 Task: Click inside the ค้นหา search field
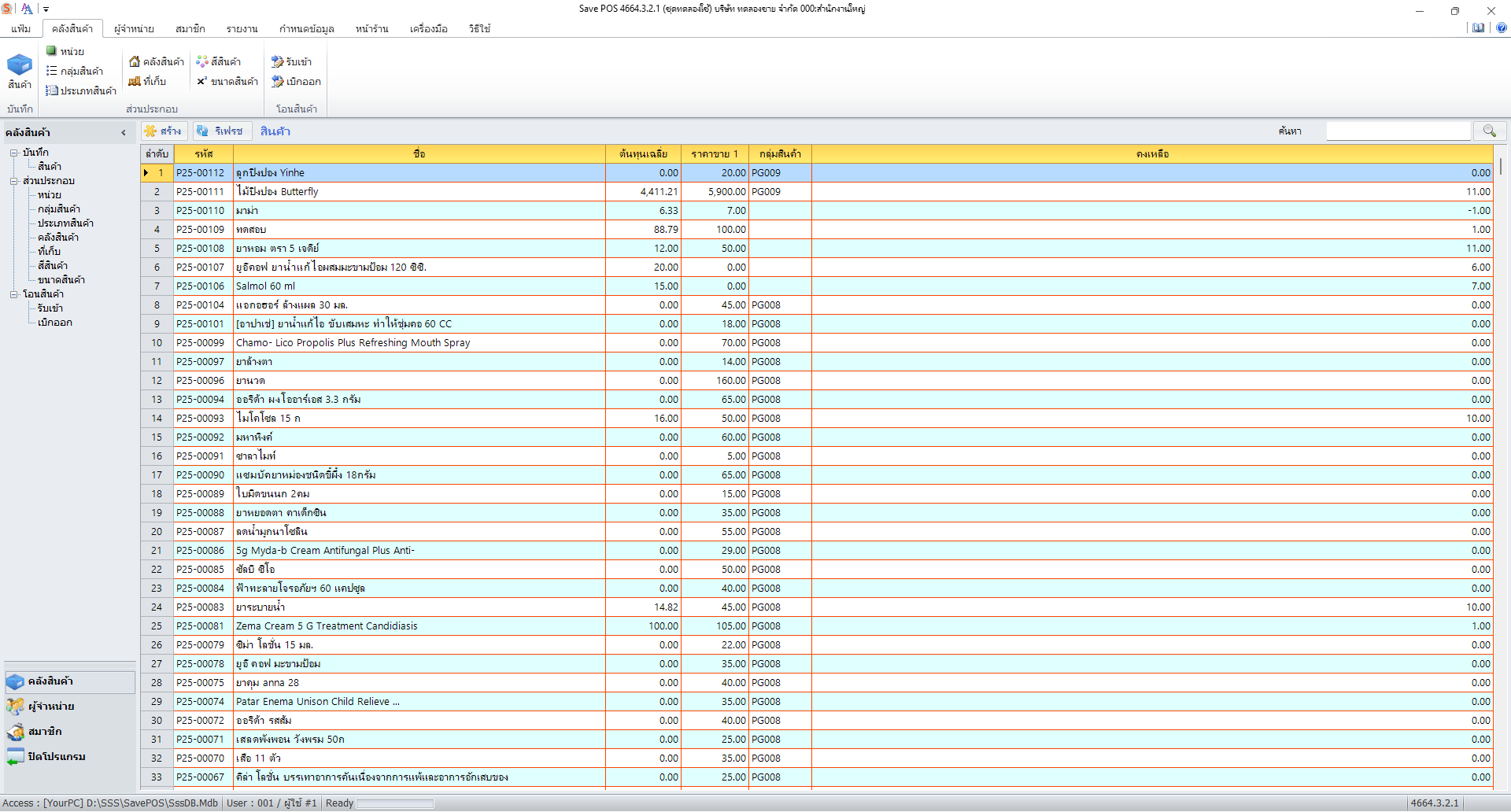1398,131
